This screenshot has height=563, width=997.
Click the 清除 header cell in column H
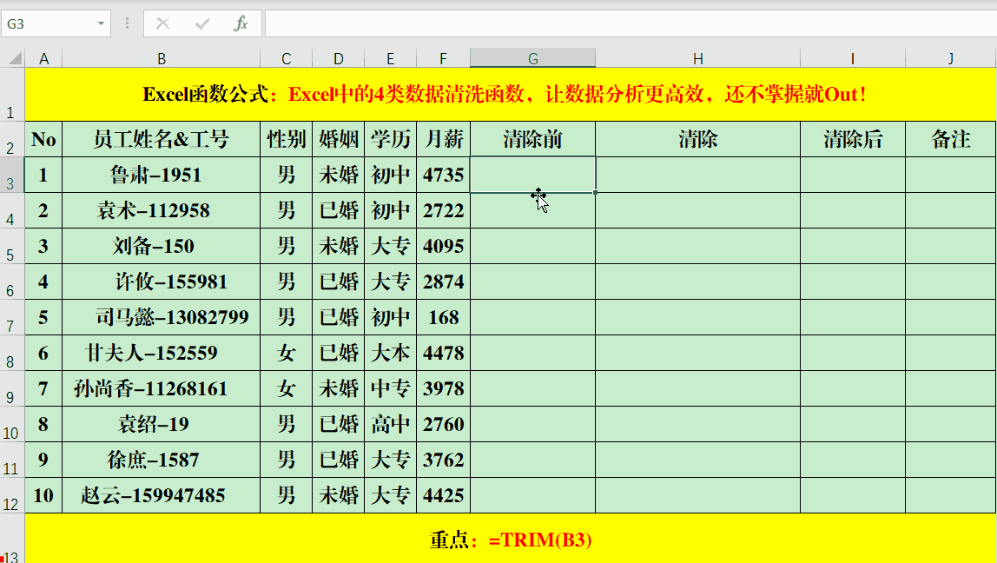pos(698,139)
